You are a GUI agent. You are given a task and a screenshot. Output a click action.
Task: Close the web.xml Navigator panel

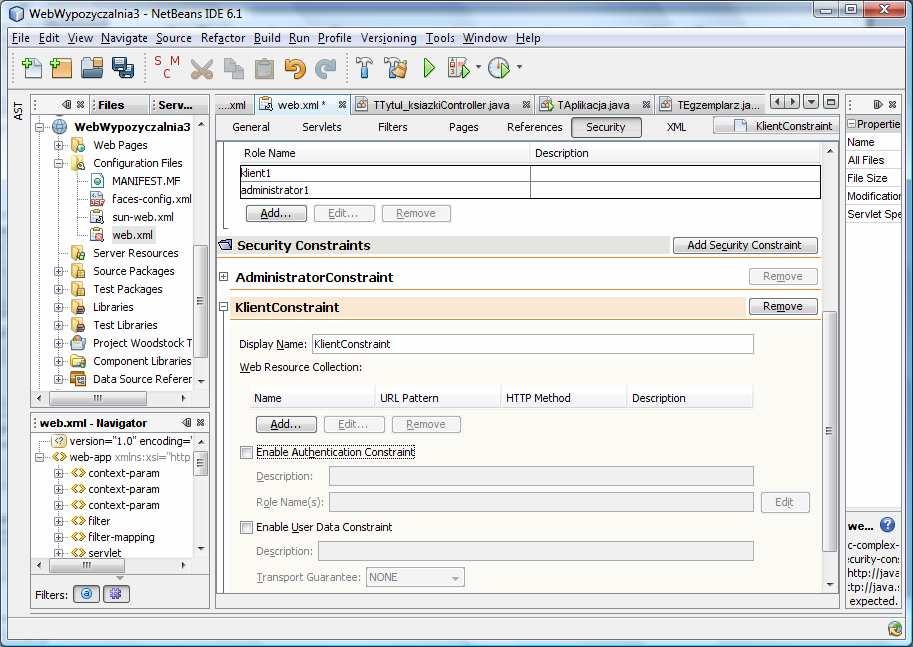pos(200,422)
